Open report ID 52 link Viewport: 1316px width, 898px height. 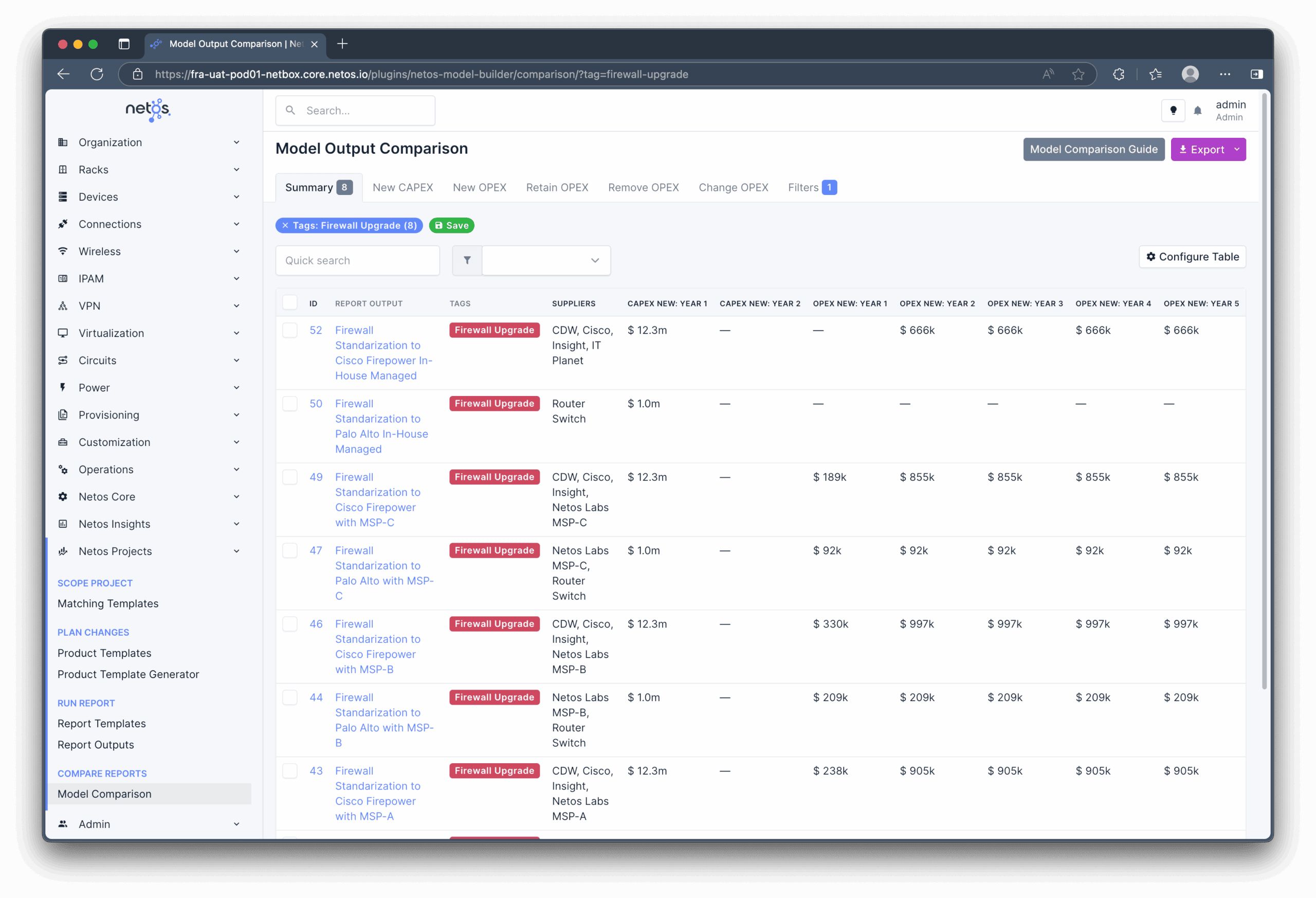(316, 330)
